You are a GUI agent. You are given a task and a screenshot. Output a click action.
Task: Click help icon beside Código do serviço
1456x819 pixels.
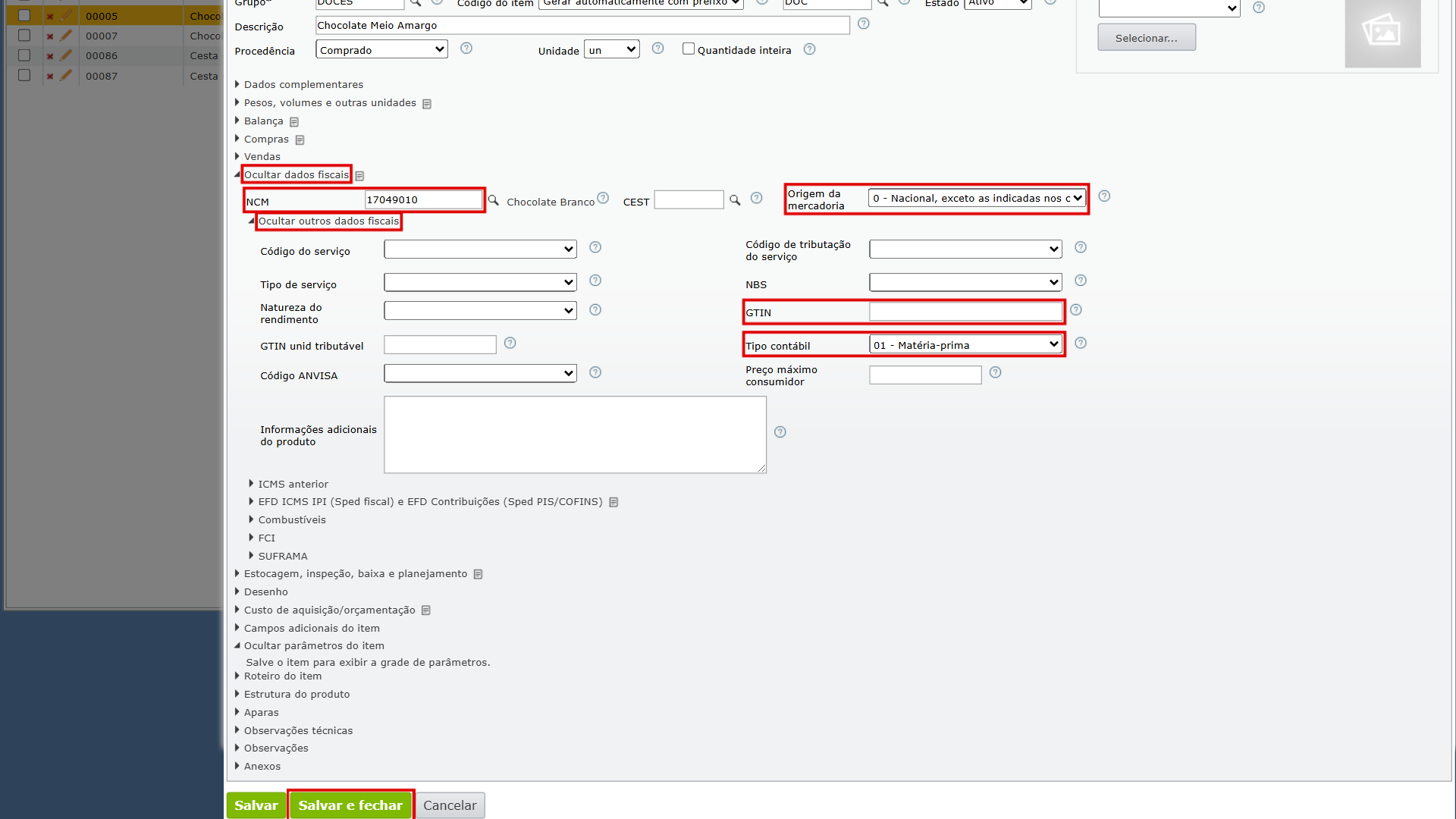coord(595,247)
